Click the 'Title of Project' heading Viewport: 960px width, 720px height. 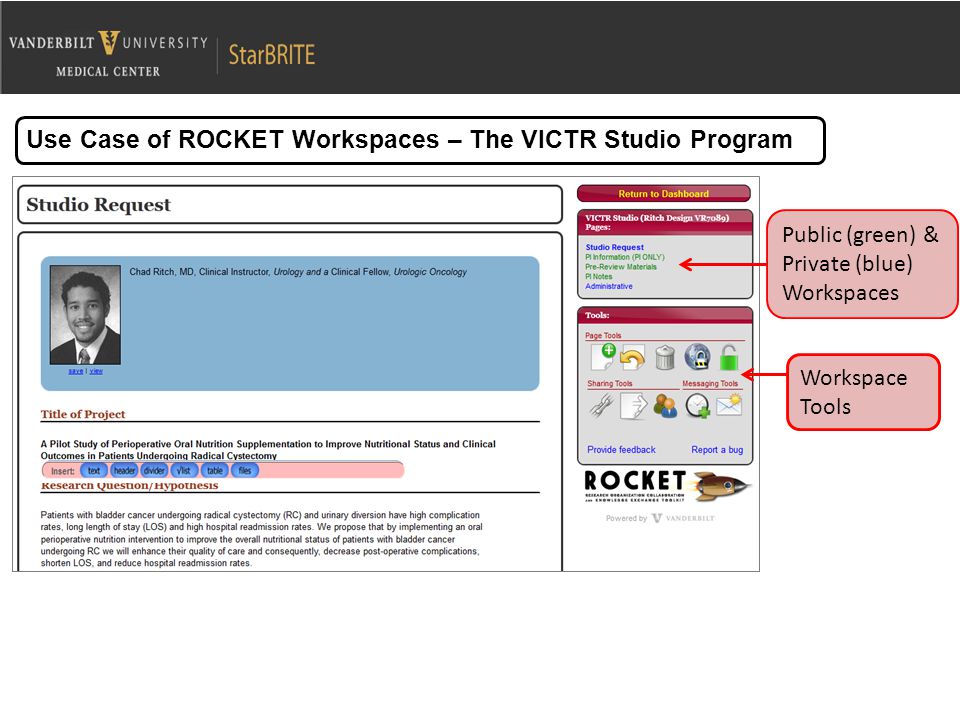83,414
